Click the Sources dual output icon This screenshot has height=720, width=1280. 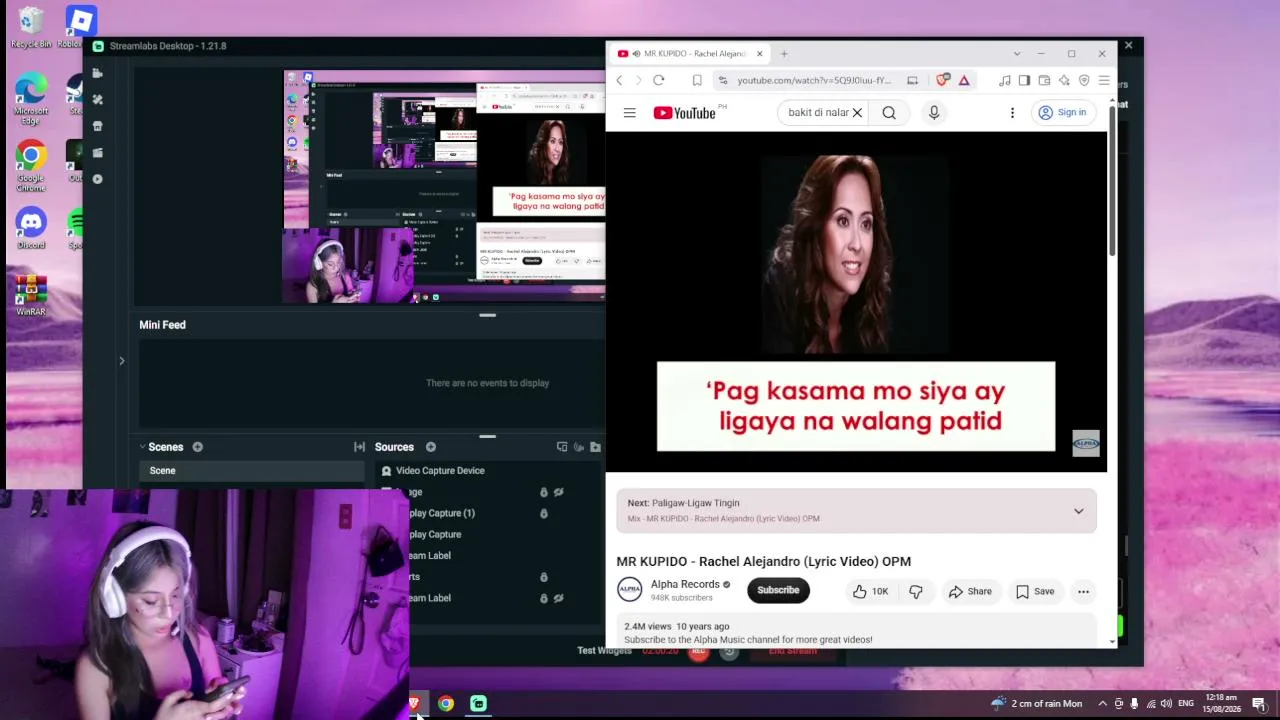(562, 447)
